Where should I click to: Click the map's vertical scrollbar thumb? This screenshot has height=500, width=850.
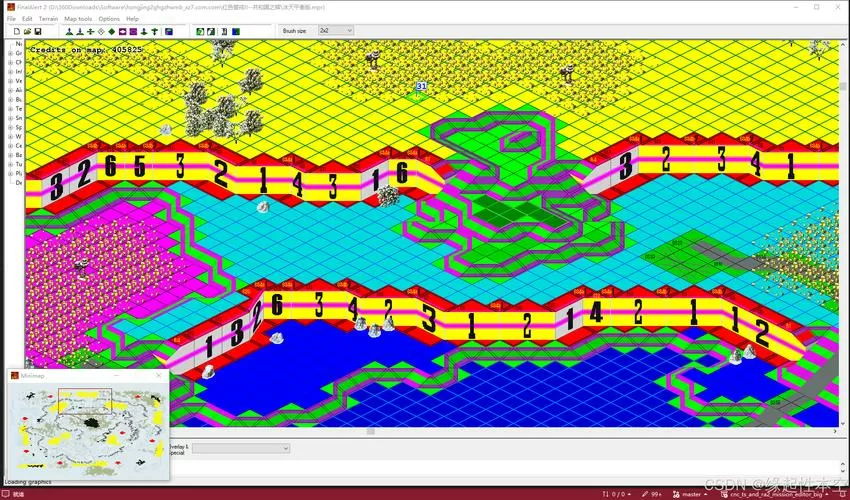[x=843, y=86]
